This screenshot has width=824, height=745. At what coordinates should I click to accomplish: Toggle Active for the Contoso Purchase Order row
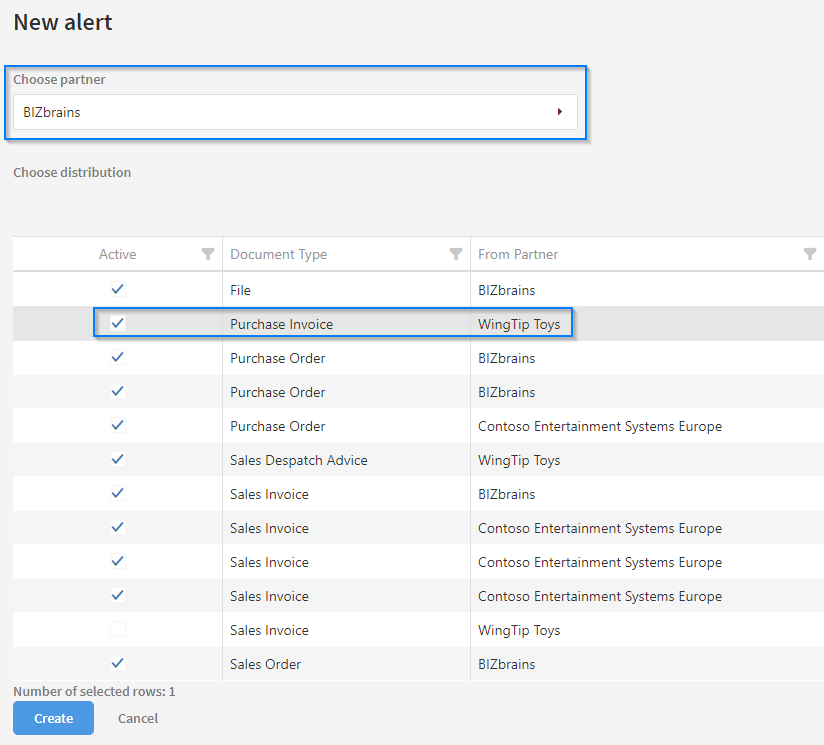pos(118,425)
